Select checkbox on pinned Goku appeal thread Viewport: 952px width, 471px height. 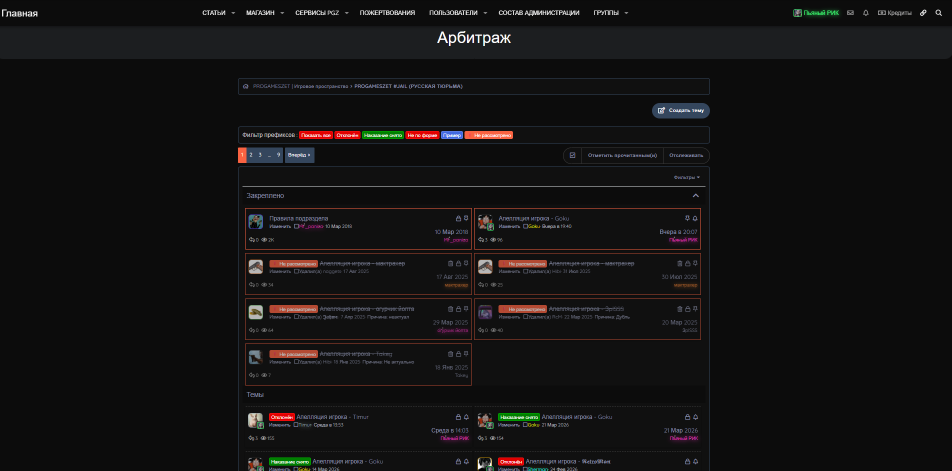pos(525,226)
